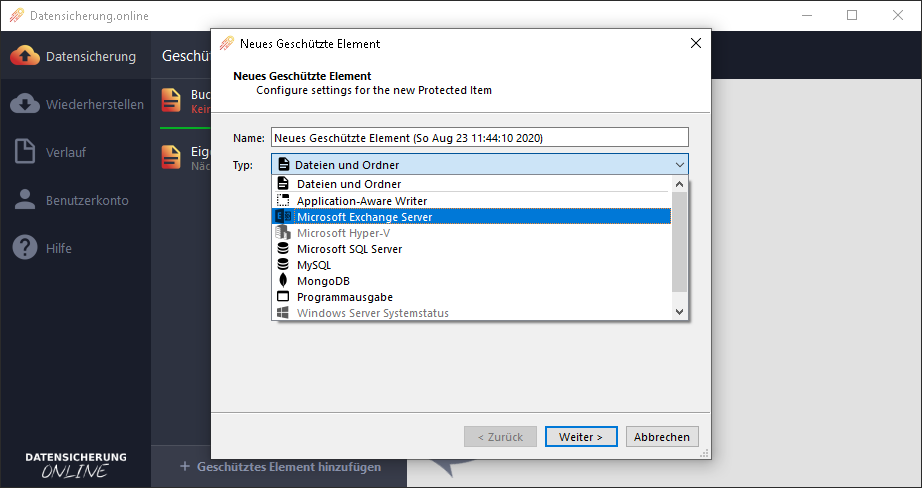
Task: Click the dropdown list scrollbar thumb
Action: click(680, 242)
